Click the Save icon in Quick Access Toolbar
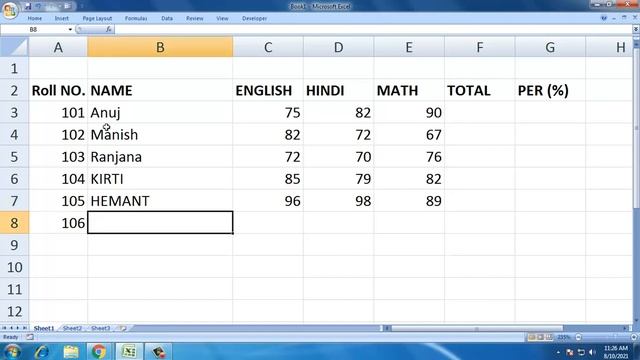 [x=28, y=6]
